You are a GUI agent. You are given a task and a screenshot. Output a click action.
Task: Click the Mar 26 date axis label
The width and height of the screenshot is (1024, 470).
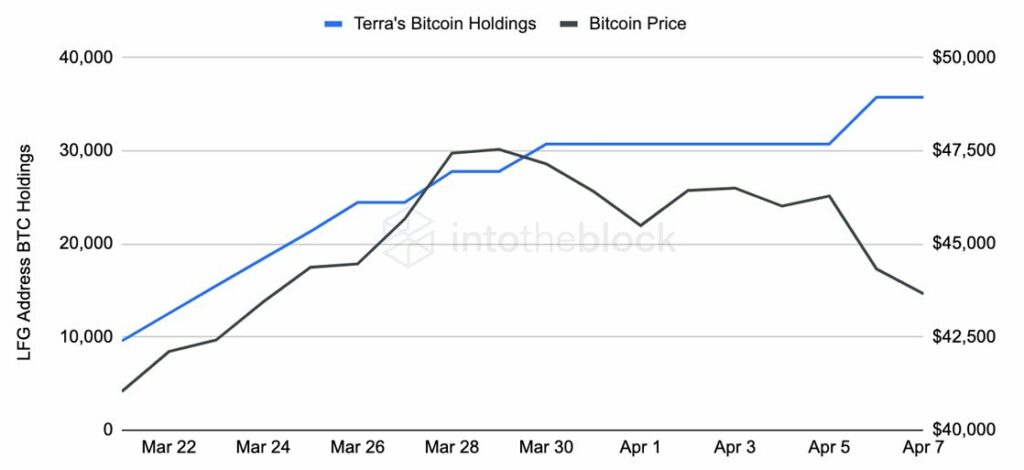click(x=357, y=448)
